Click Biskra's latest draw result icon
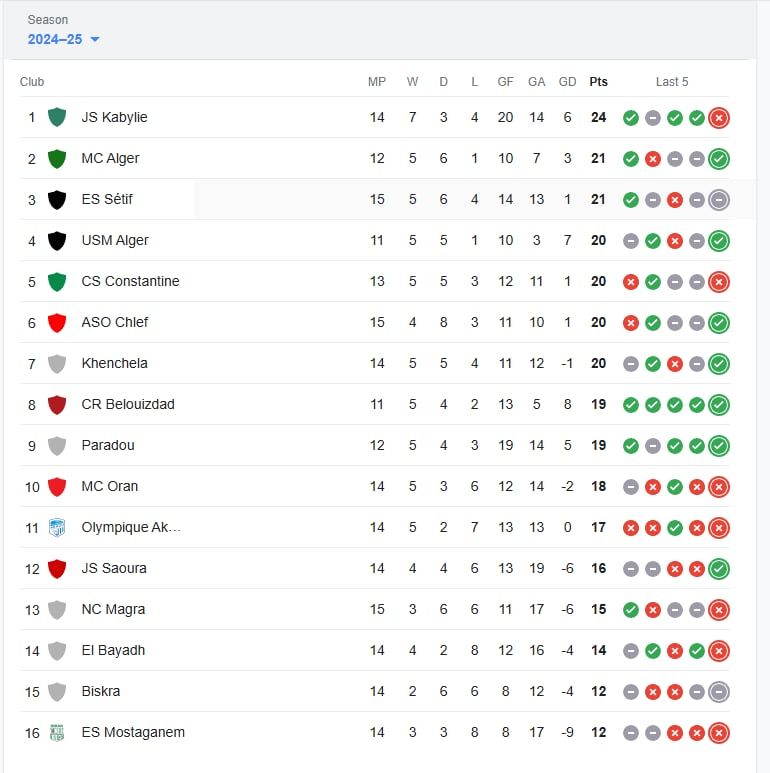Viewport: 770px width, 773px height. [719, 692]
